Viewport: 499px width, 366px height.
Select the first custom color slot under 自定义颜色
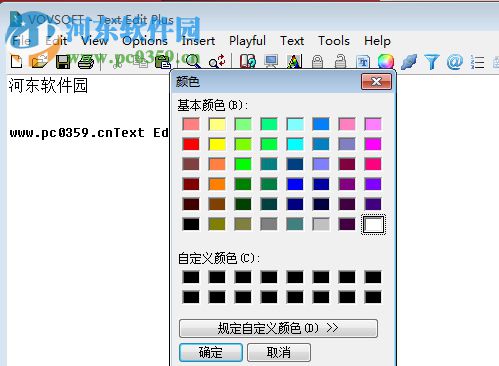point(191,277)
